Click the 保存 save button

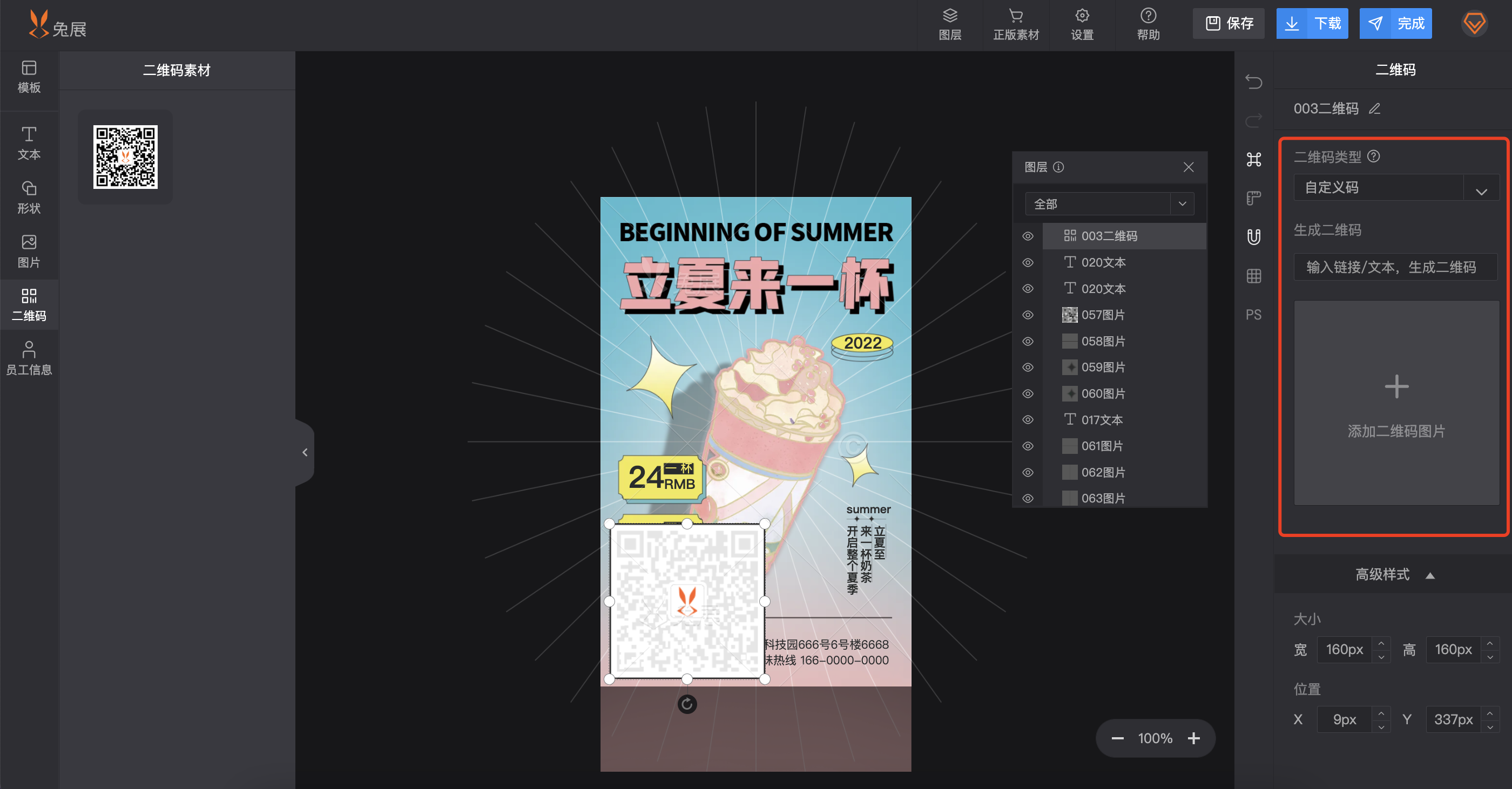point(1228,23)
